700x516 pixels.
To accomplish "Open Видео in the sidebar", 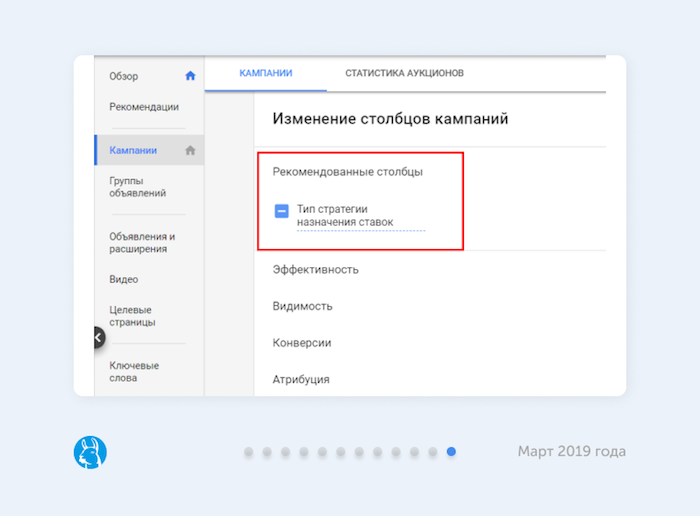I will [124, 279].
